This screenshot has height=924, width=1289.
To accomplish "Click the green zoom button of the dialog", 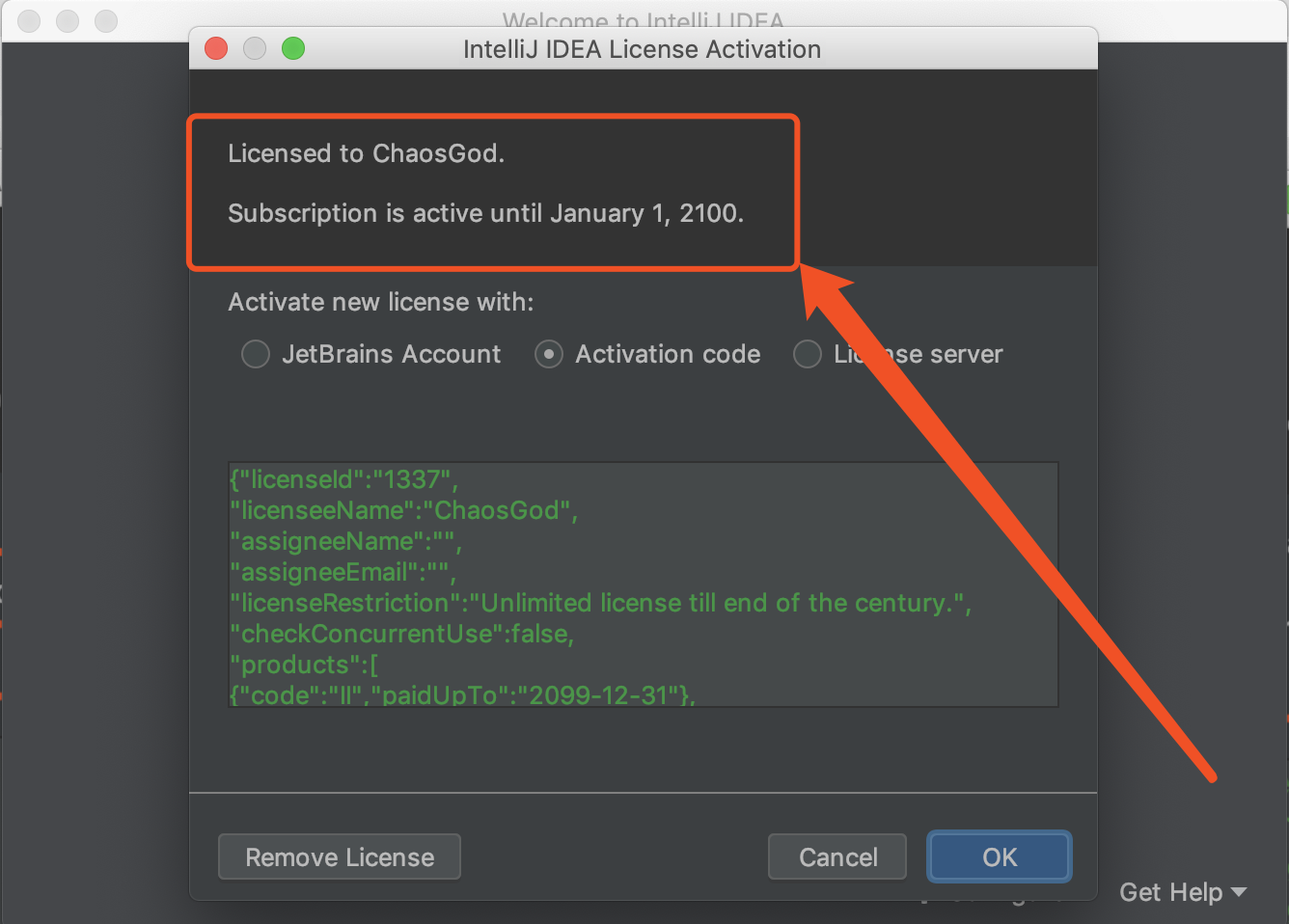I will click(293, 48).
